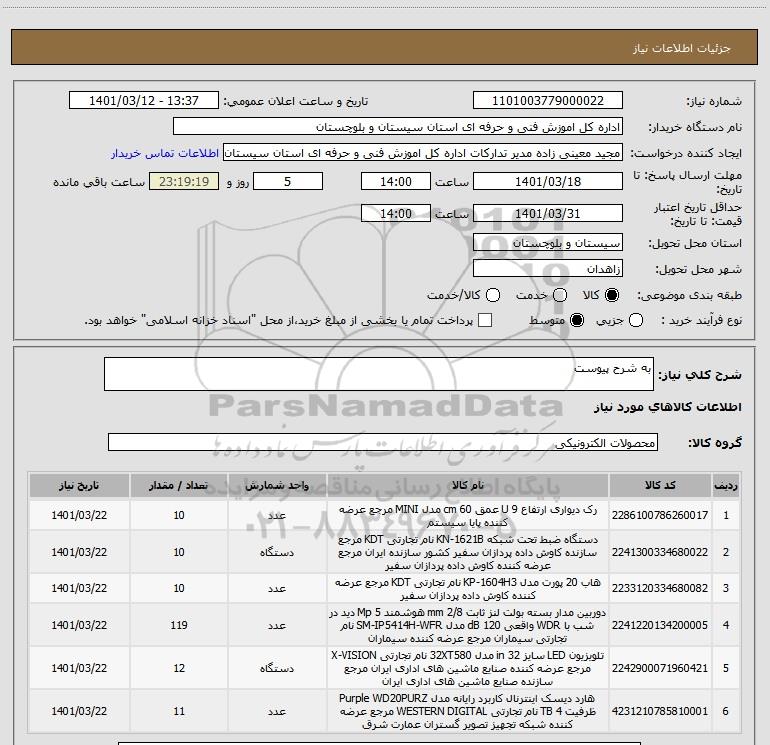Click the delivery city field زاهدان
The height and width of the screenshot is (745, 770).
point(548,269)
